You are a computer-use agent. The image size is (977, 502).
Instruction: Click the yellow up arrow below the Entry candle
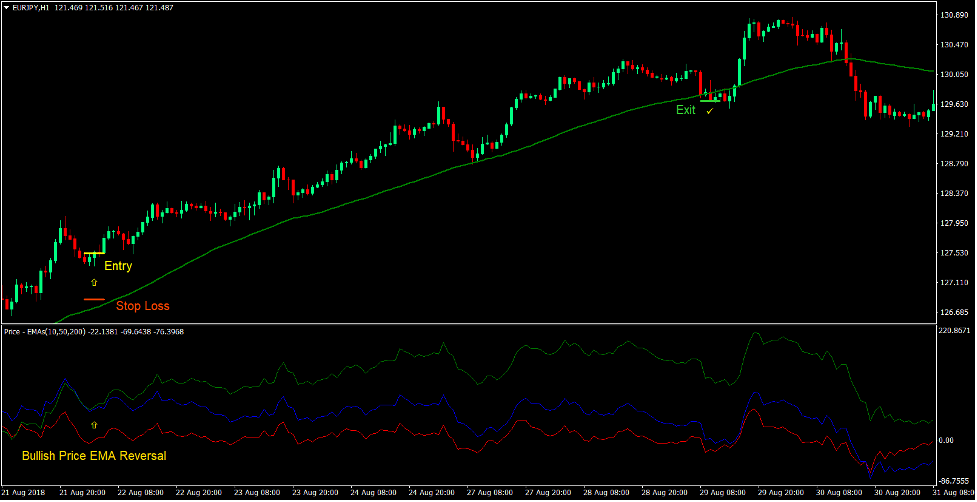(x=94, y=283)
